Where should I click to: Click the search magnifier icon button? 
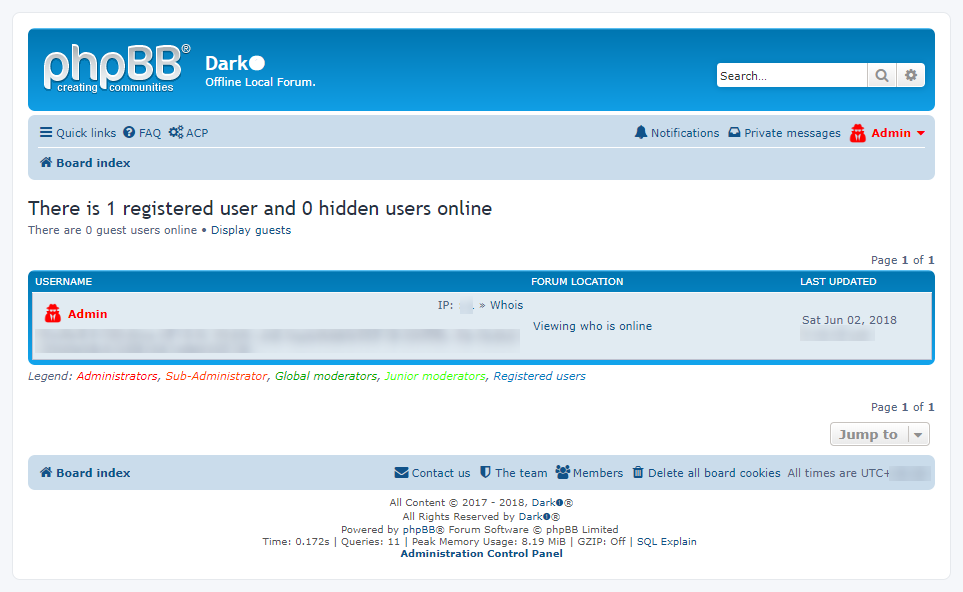881,76
